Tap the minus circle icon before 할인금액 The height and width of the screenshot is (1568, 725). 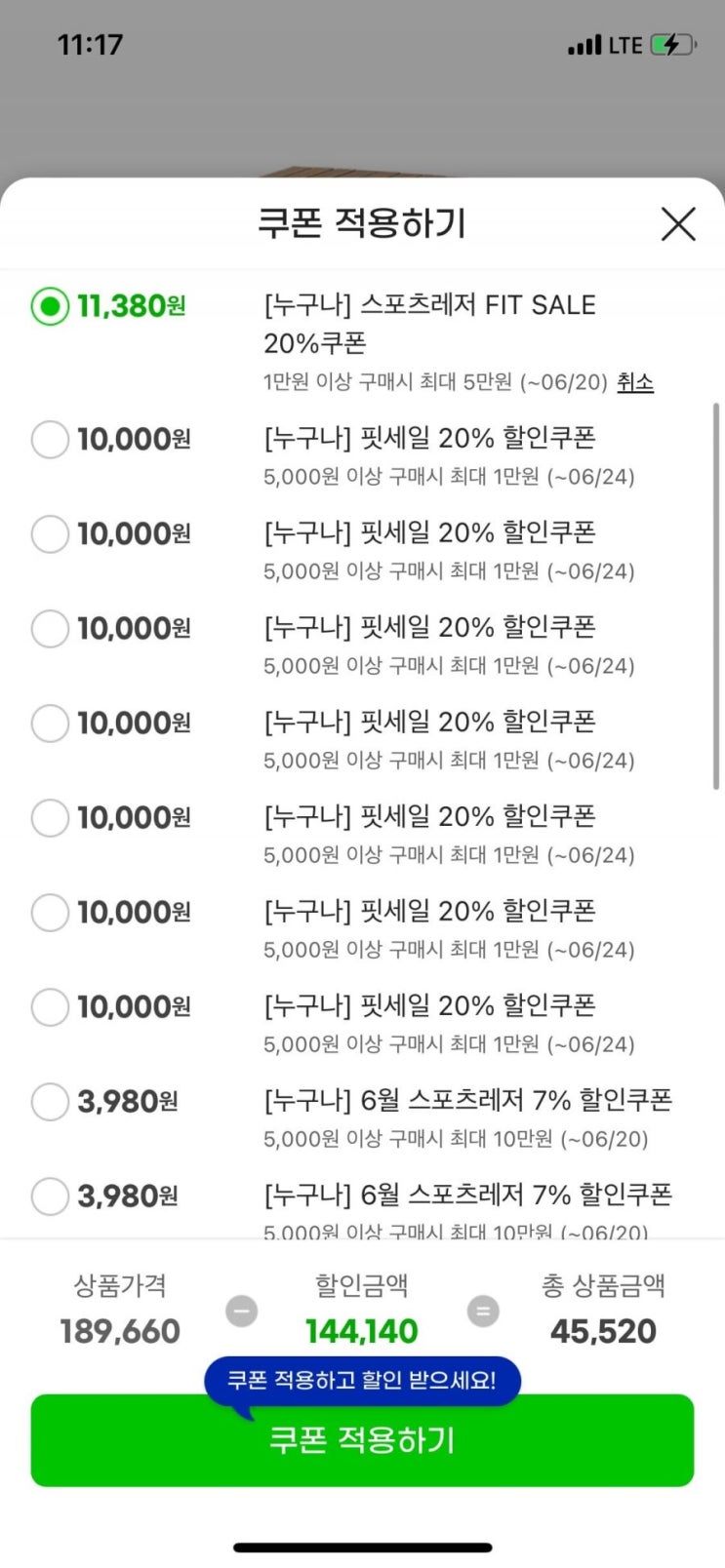coord(242,1311)
